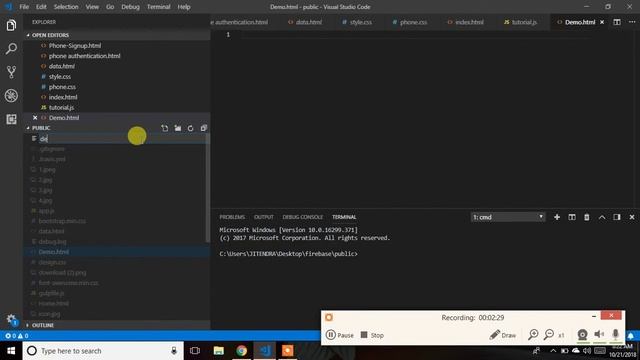The image size is (640, 360).
Task: Switch to the OUTPUT panel tab
Action: pos(264,217)
